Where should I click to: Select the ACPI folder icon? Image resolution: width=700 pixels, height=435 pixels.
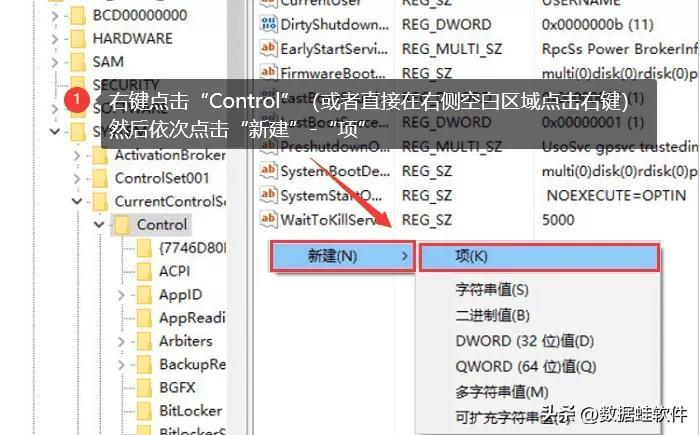coord(144,271)
